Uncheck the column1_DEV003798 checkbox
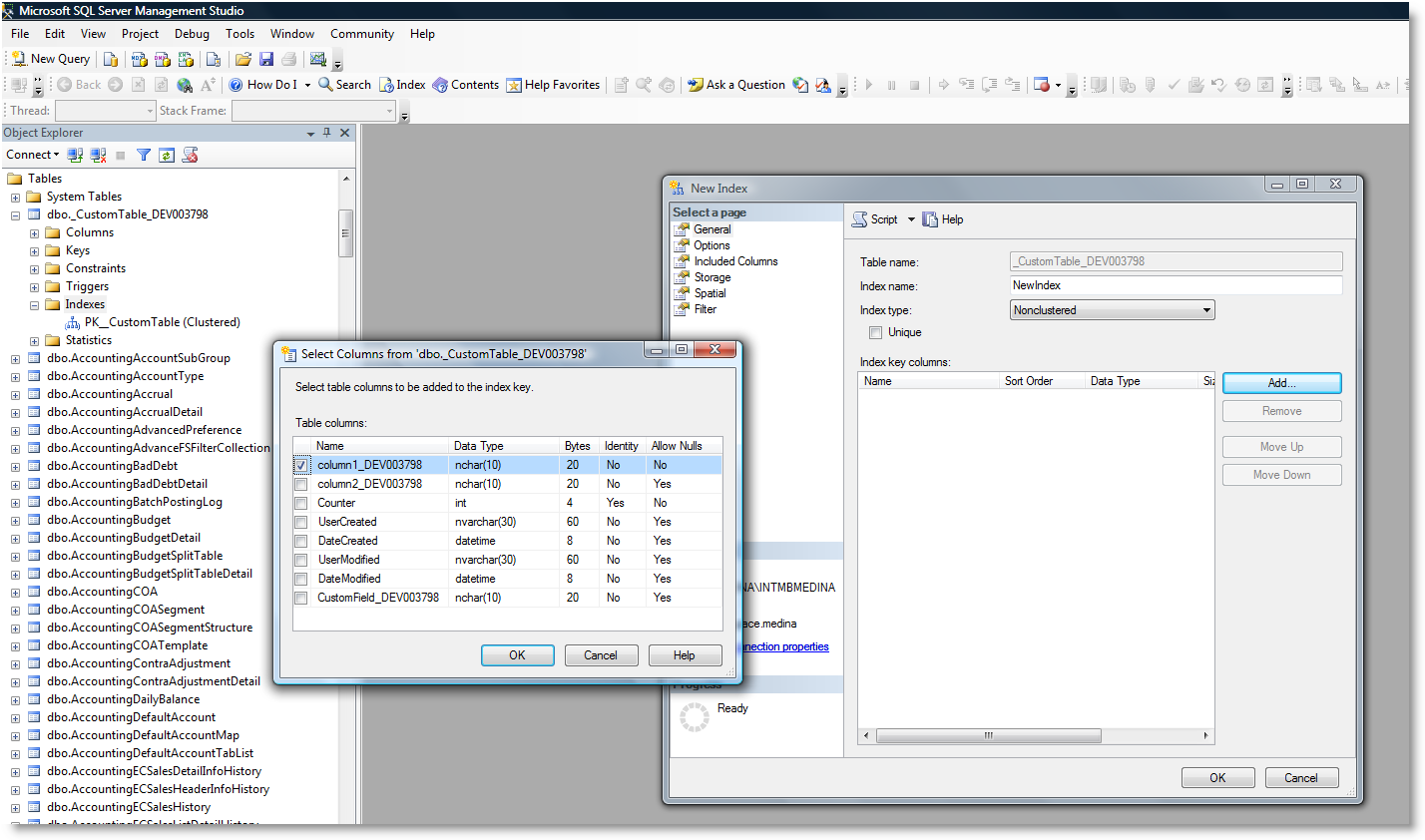The width and height of the screenshot is (1425, 840). [301, 466]
